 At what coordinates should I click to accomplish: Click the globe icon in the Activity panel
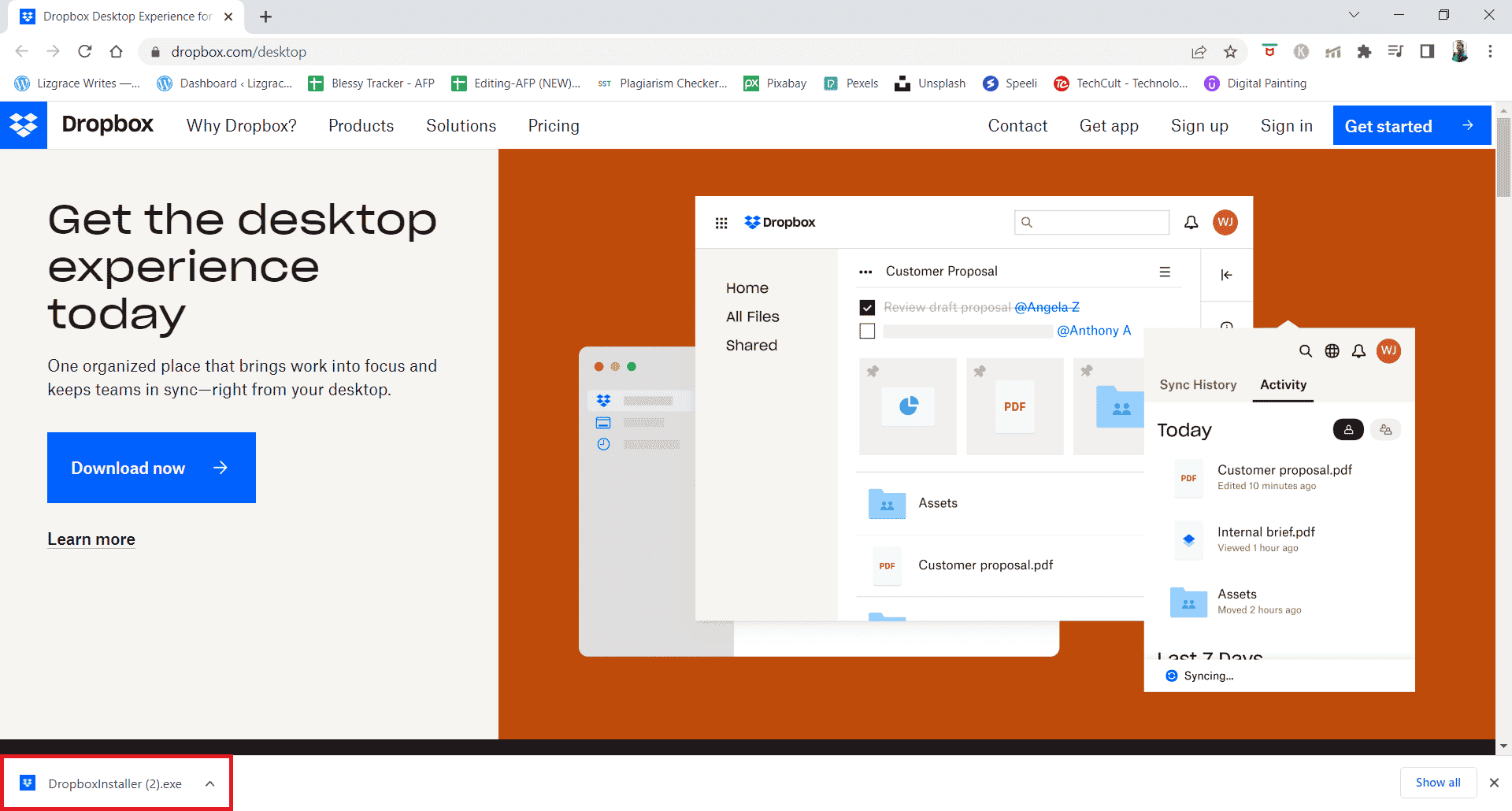tap(1332, 351)
